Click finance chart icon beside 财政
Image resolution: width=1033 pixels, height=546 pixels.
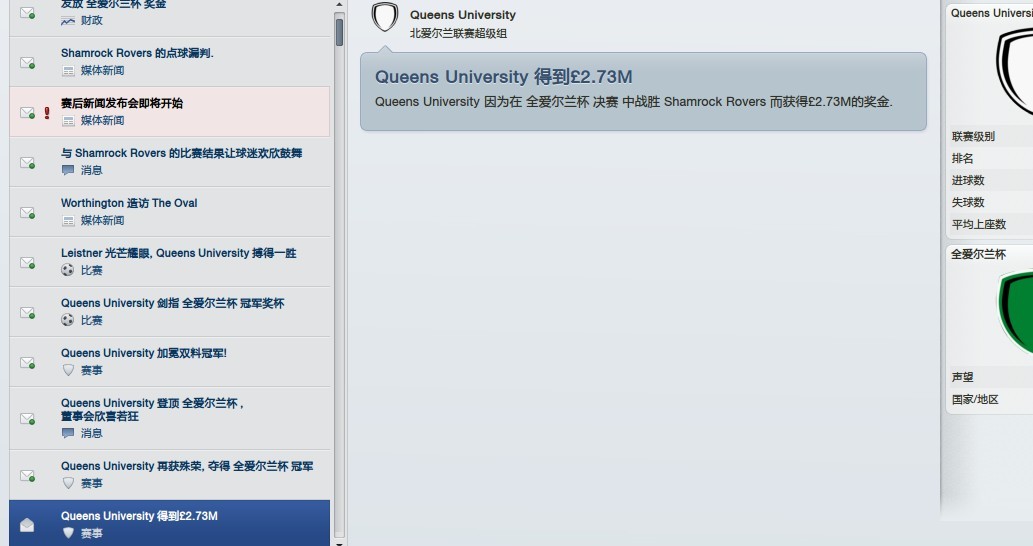coord(68,20)
